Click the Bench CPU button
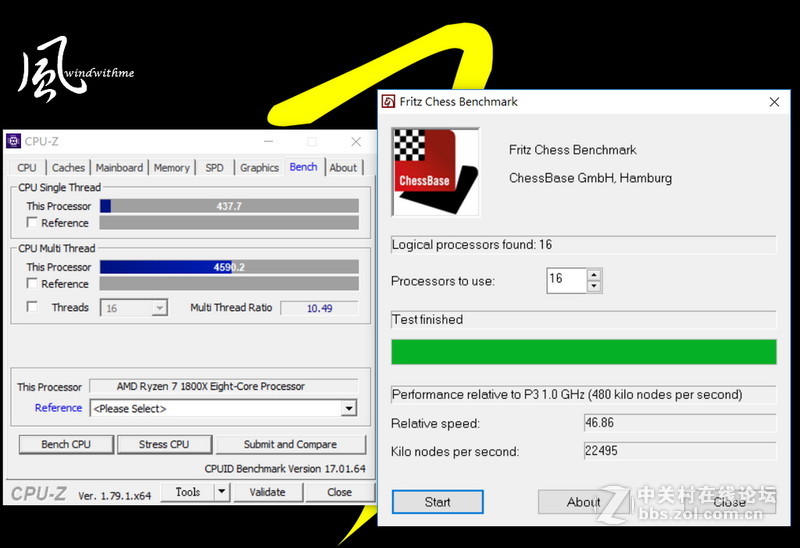Screen dimensions: 800x548 pos(66,444)
